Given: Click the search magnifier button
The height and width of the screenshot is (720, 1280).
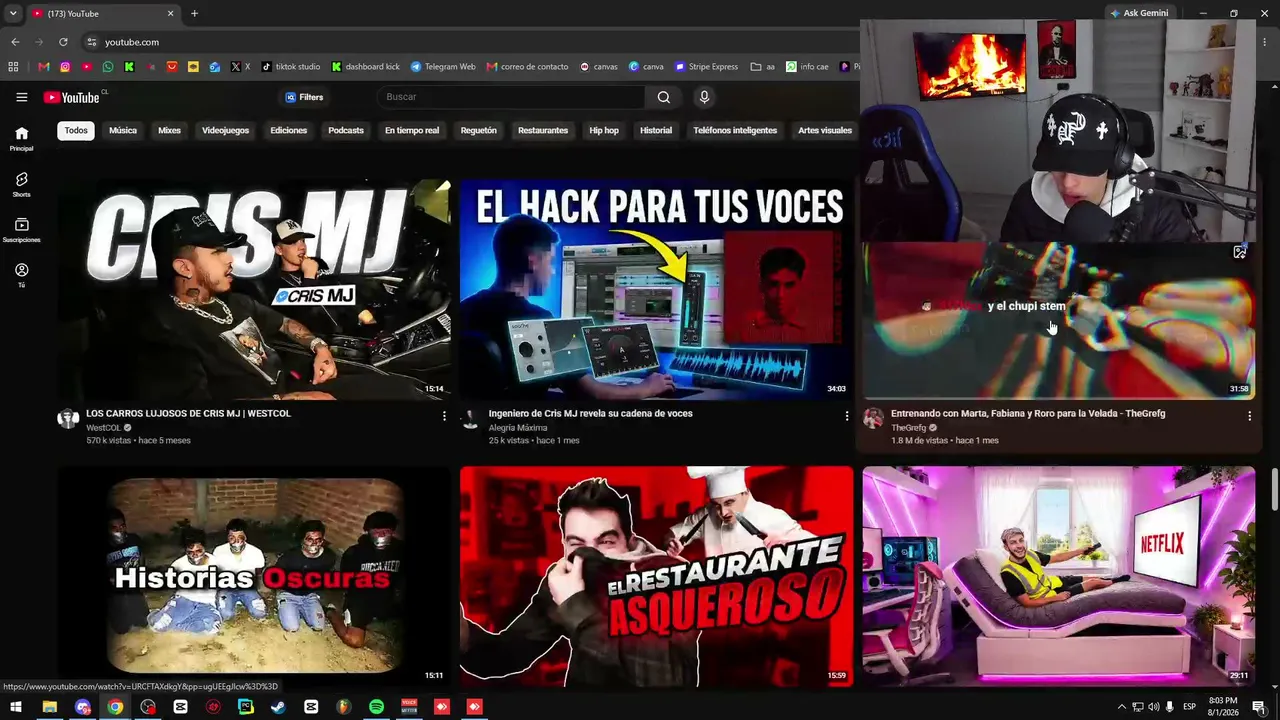Looking at the screenshot, I should pyautogui.click(x=663, y=97).
